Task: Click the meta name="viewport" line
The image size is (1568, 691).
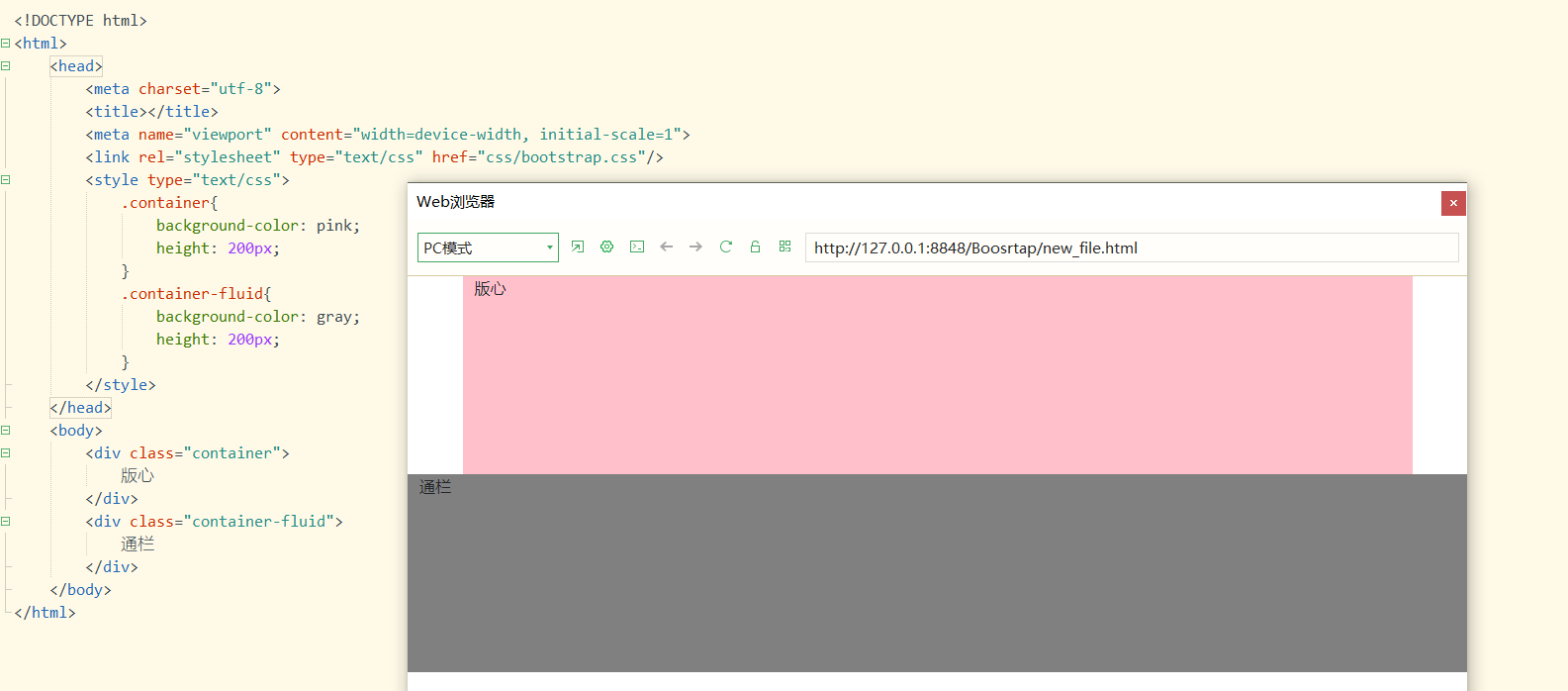Action: (x=388, y=135)
